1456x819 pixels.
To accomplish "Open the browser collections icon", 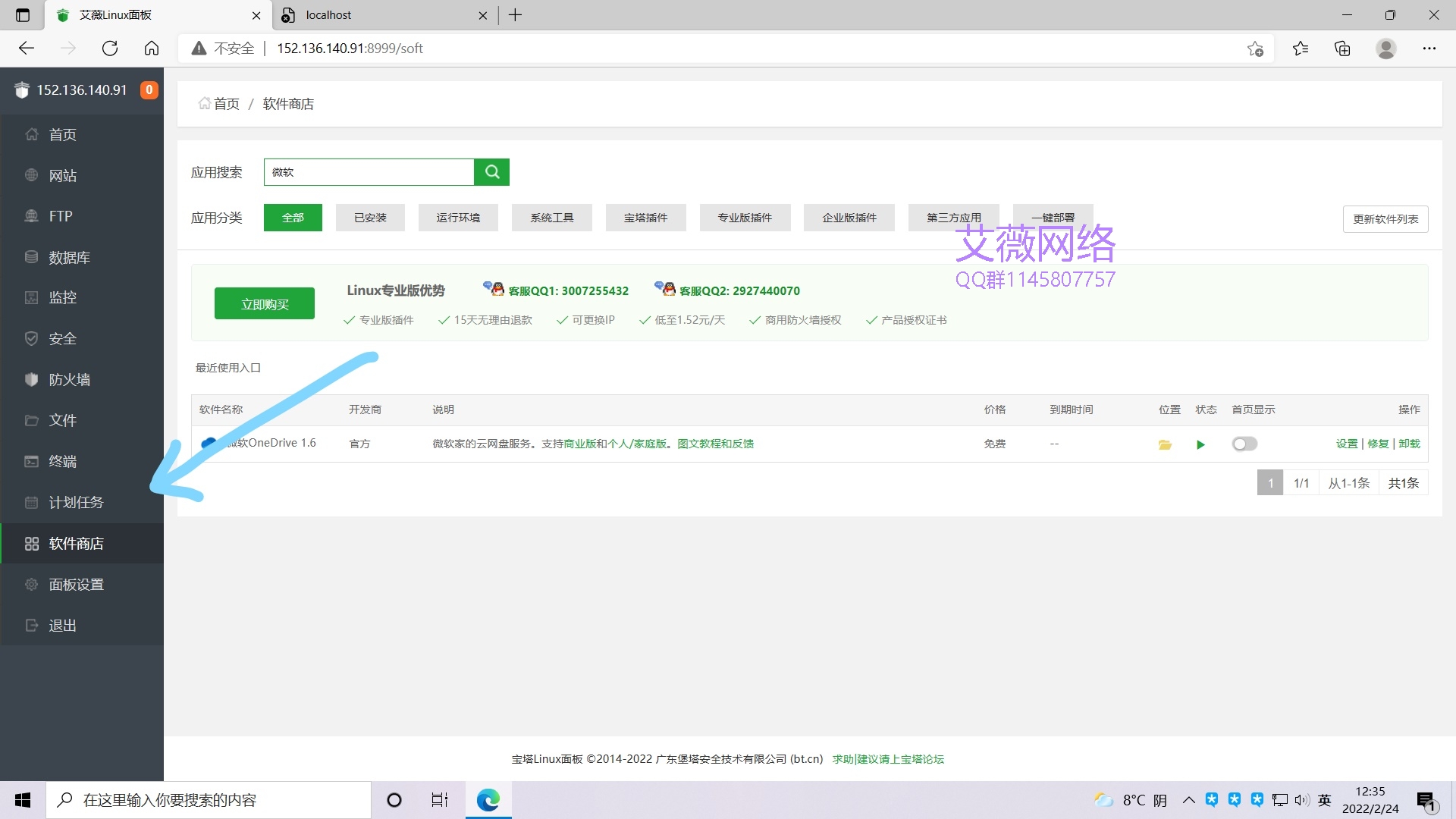I will click(x=1342, y=49).
